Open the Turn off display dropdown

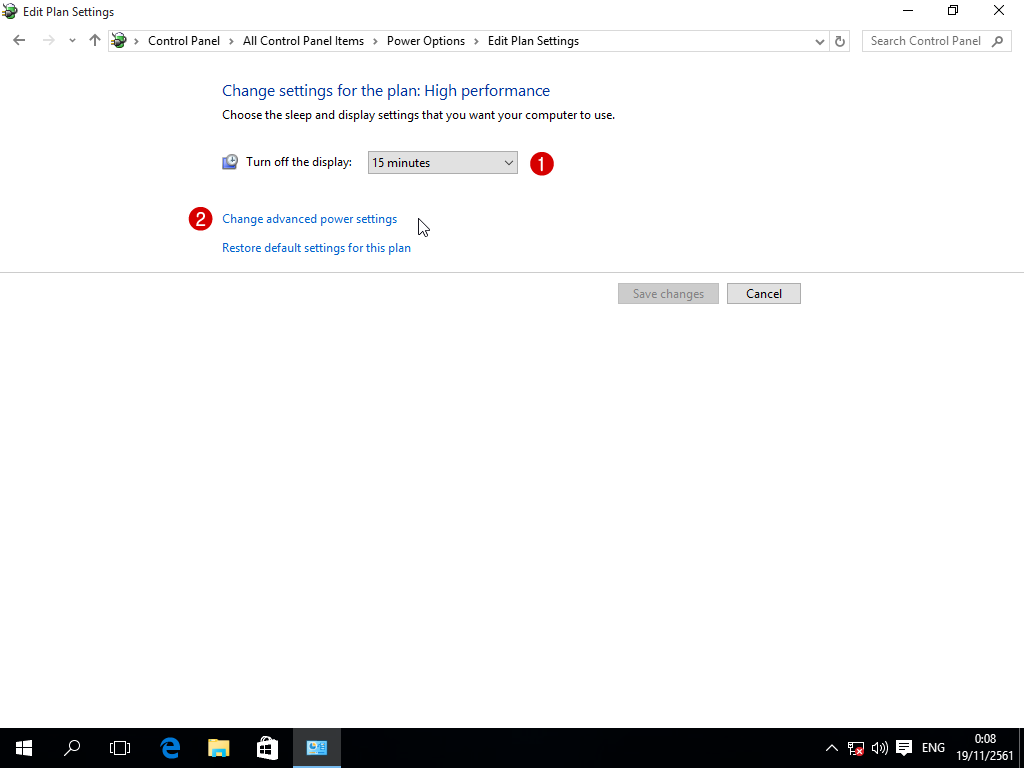pos(442,162)
